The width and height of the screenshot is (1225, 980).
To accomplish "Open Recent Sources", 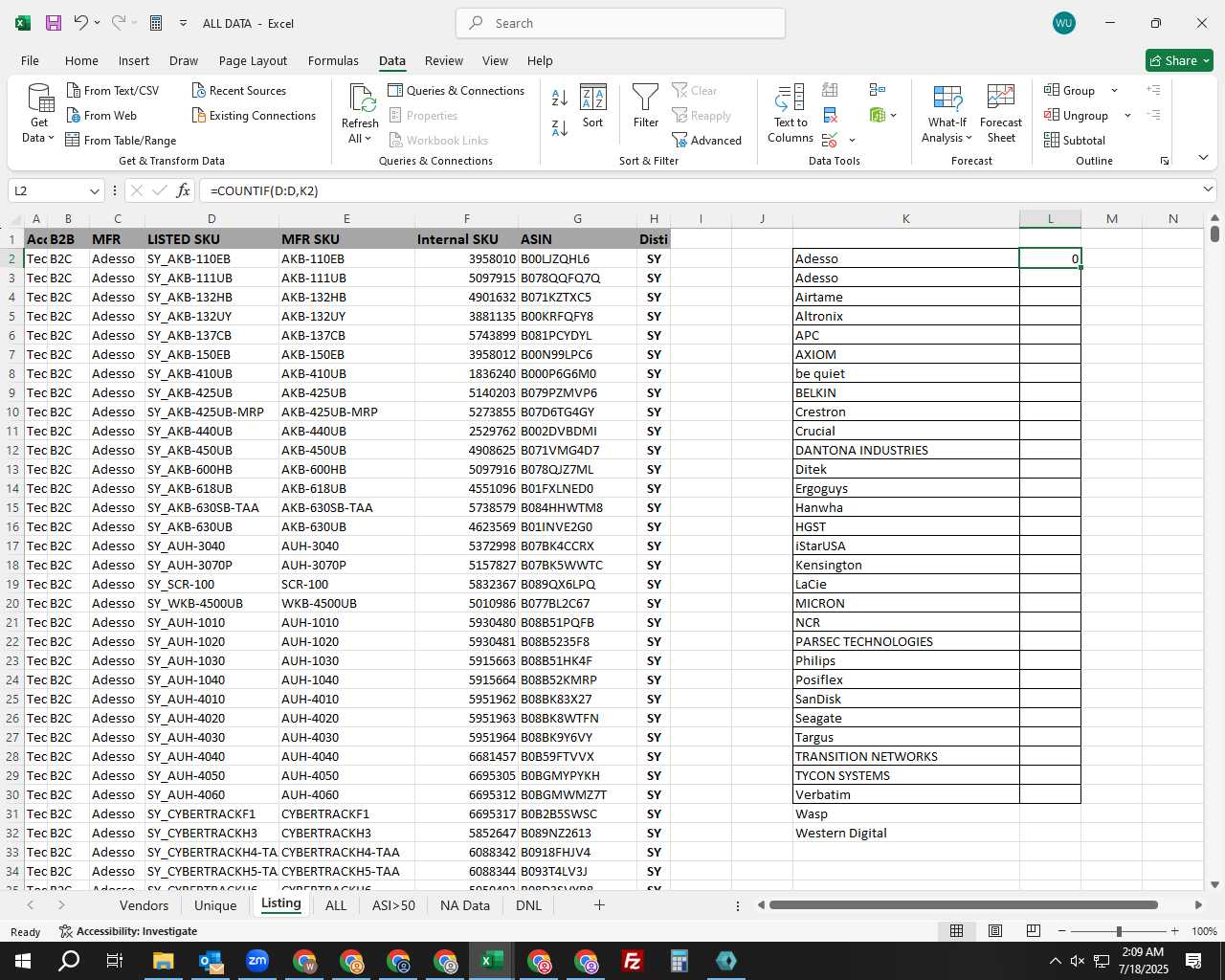I will pyautogui.click(x=239, y=90).
